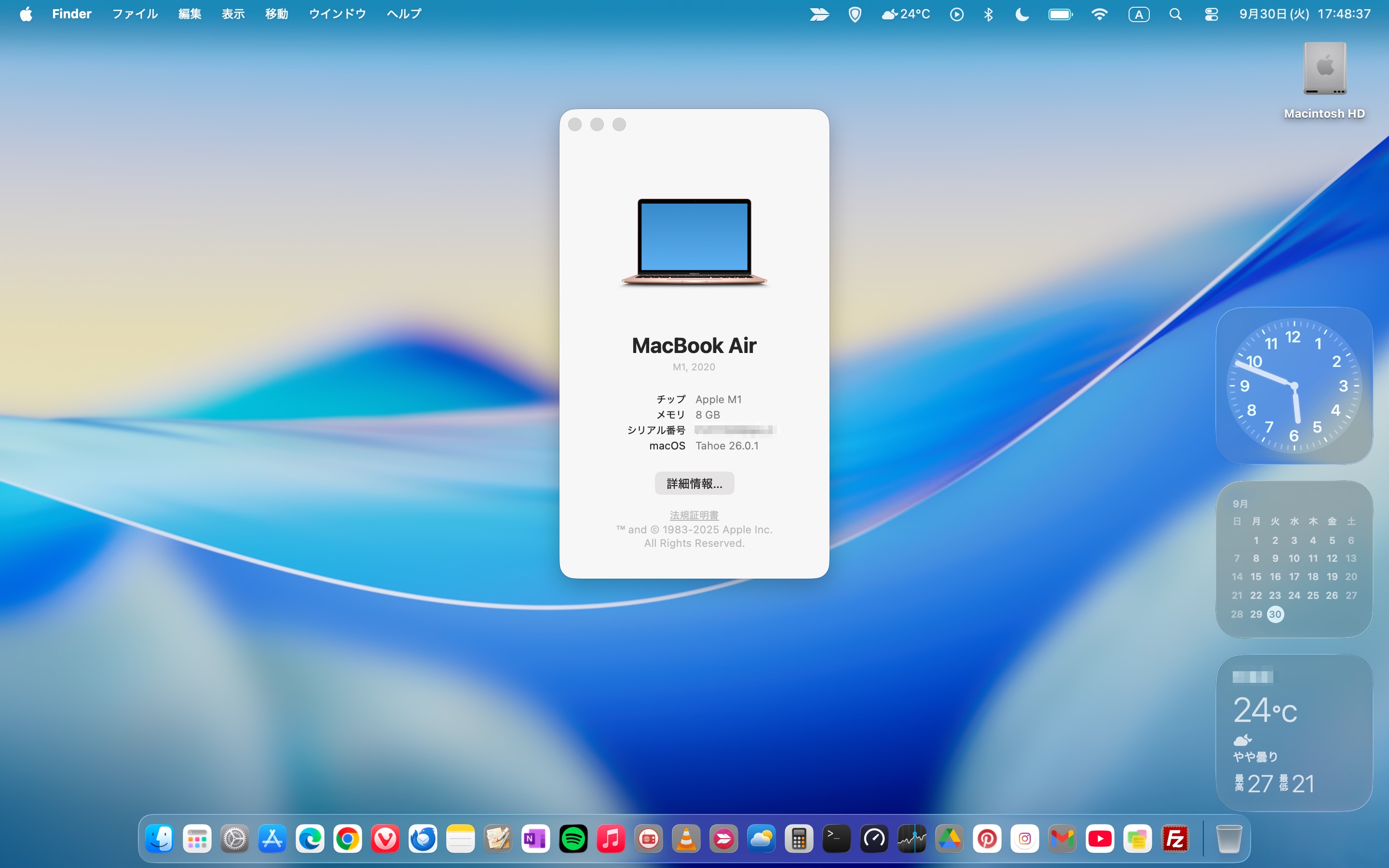Open the Wi-Fi status menu
The image size is (1389, 868).
coord(1099,14)
